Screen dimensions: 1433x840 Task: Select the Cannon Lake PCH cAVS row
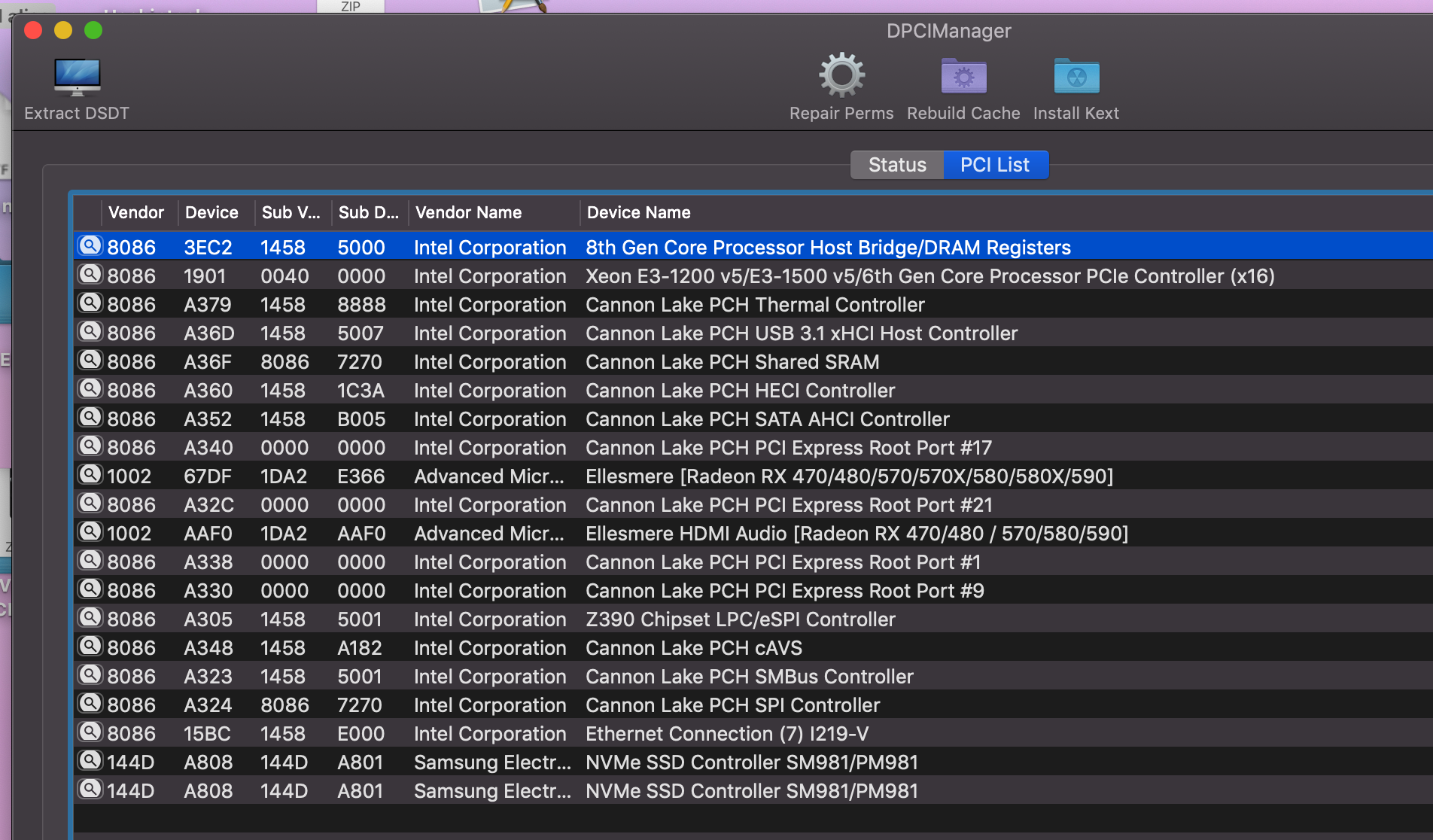(x=753, y=647)
